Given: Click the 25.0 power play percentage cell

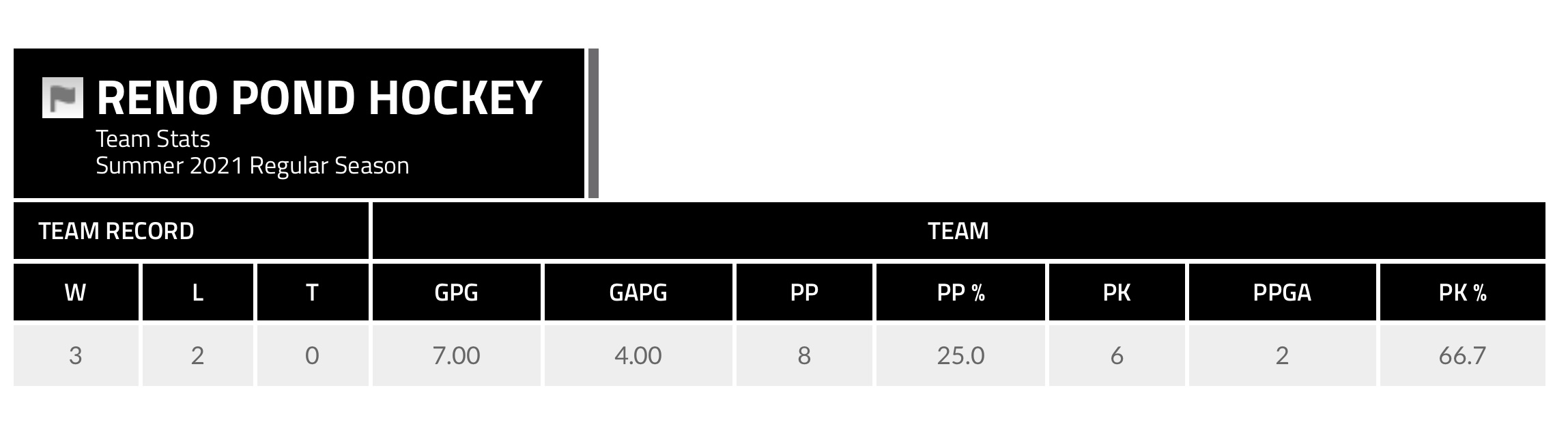Looking at the screenshot, I should pos(960,355).
